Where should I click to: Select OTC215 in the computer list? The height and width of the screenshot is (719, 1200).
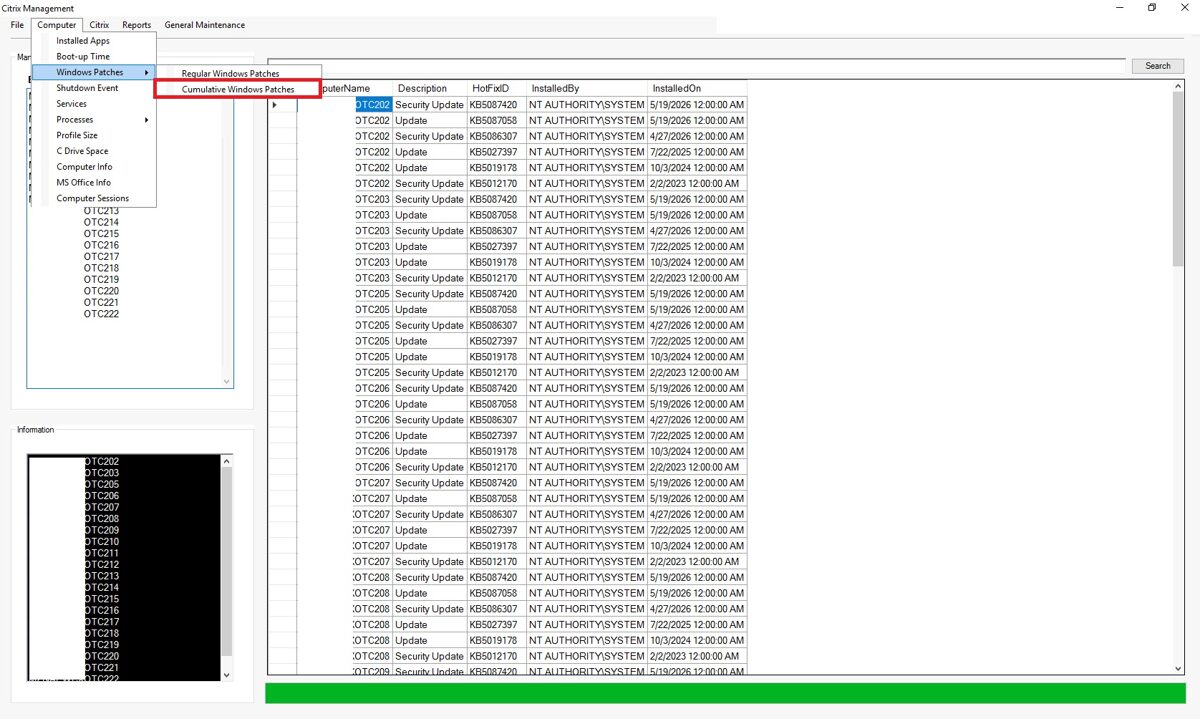(101, 234)
